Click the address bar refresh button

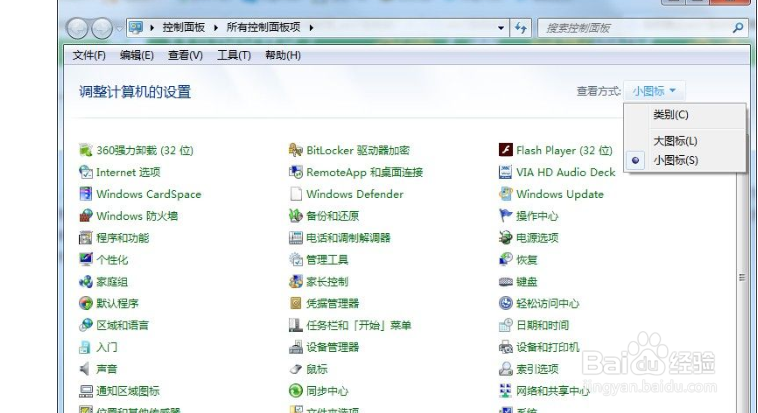(x=521, y=28)
